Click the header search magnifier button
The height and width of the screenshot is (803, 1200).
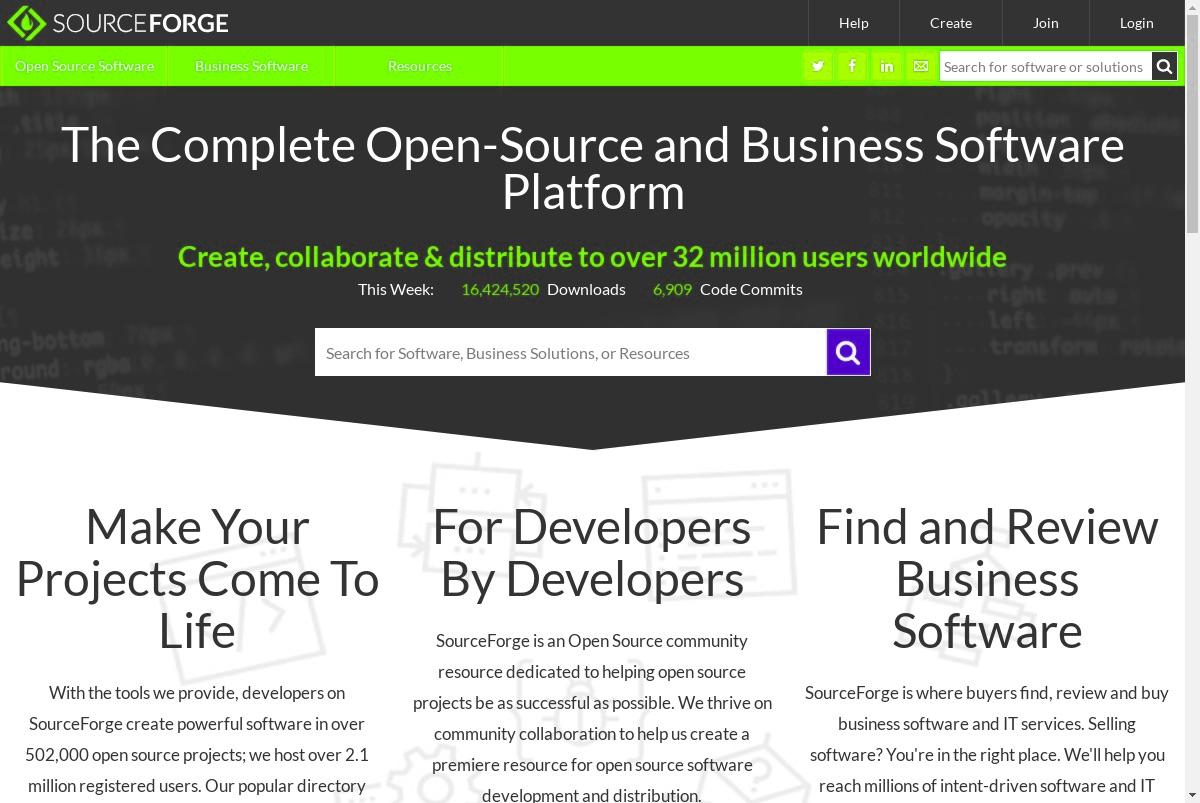tap(1164, 66)
